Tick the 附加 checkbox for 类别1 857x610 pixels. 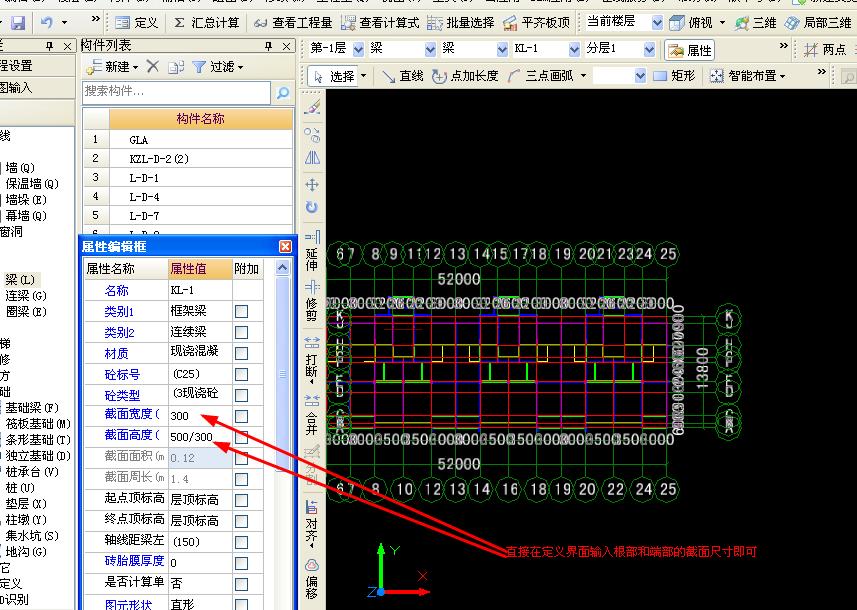click(x=241, y=311)
